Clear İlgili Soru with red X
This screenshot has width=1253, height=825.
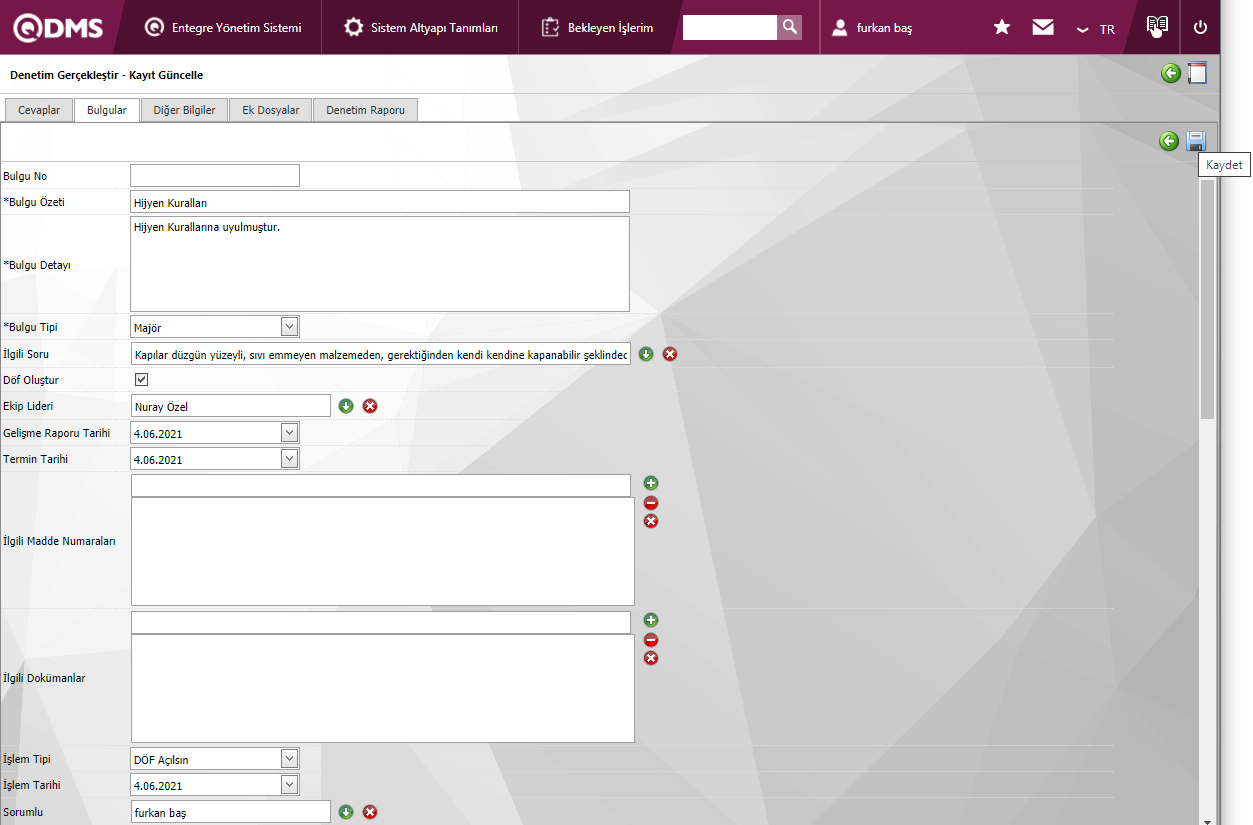tap(670, 354)
